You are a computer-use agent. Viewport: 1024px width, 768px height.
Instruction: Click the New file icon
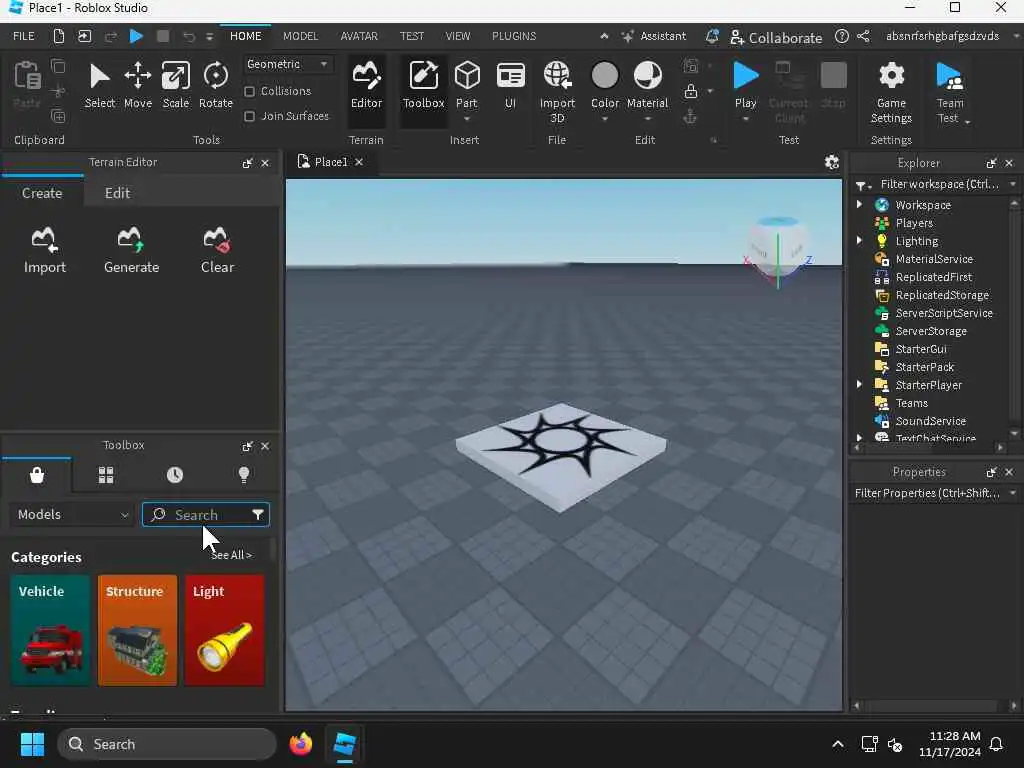(x=59, y=37)
